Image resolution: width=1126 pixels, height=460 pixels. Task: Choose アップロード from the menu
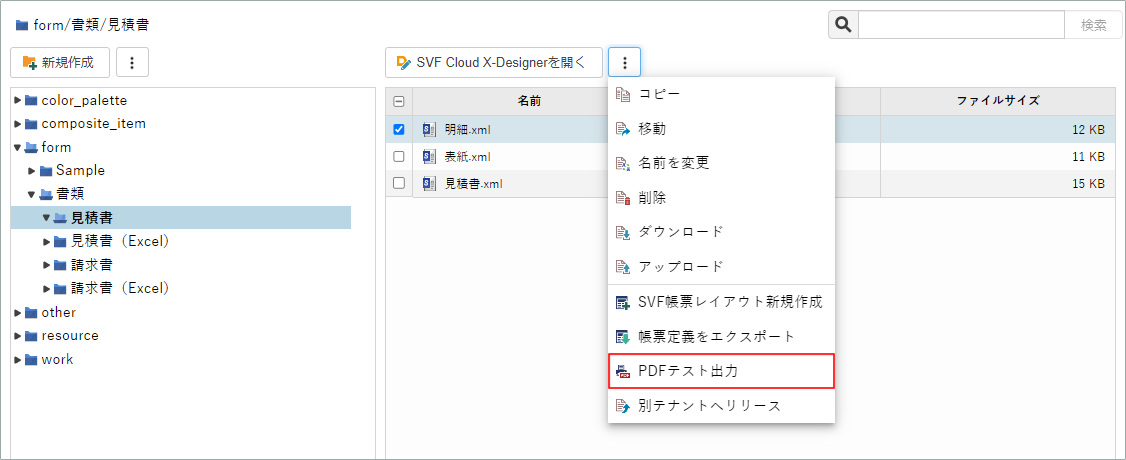[x=721, y=267]
